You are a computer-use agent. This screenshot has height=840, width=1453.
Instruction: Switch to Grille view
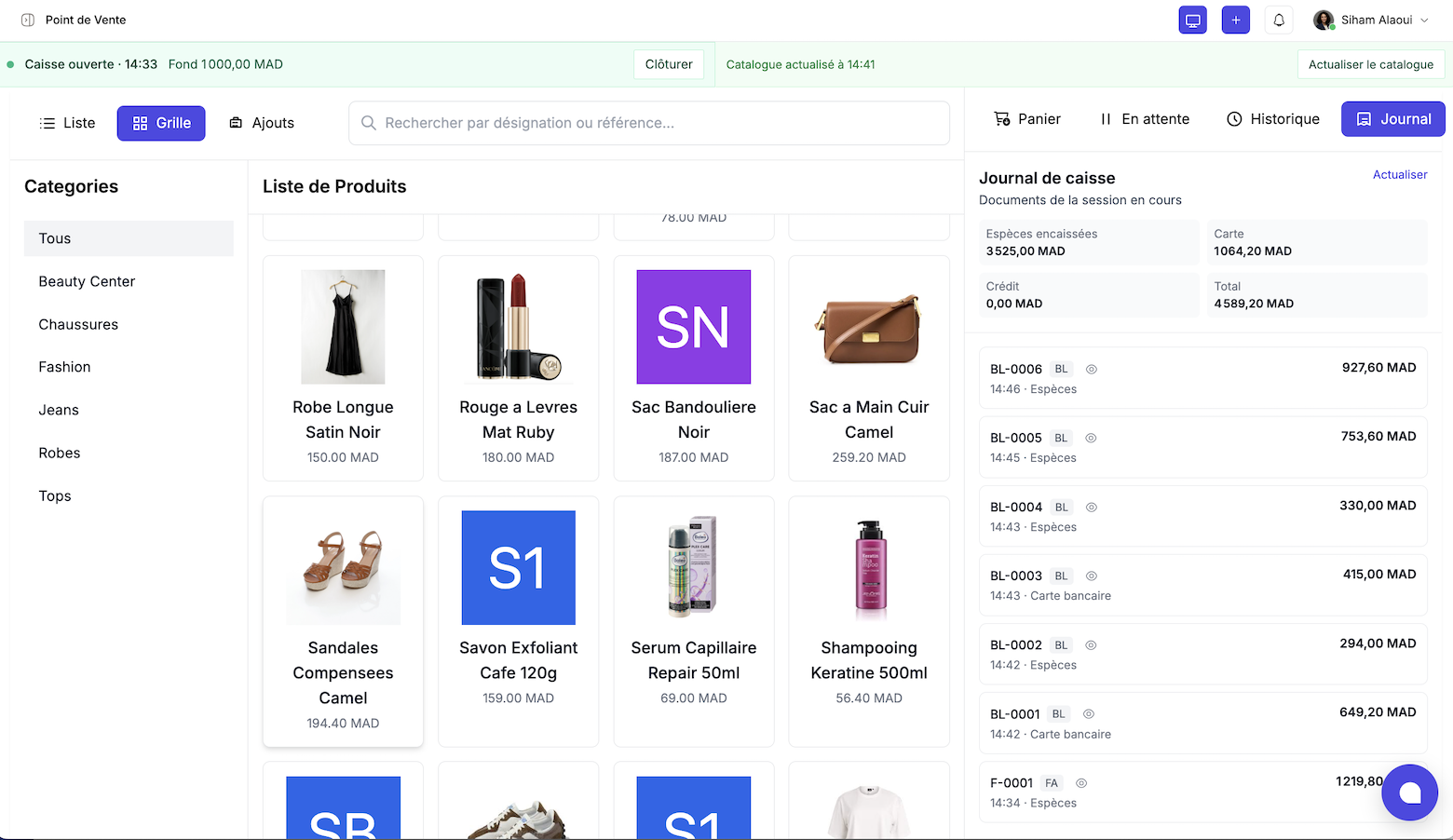click(x=161, y=123)
